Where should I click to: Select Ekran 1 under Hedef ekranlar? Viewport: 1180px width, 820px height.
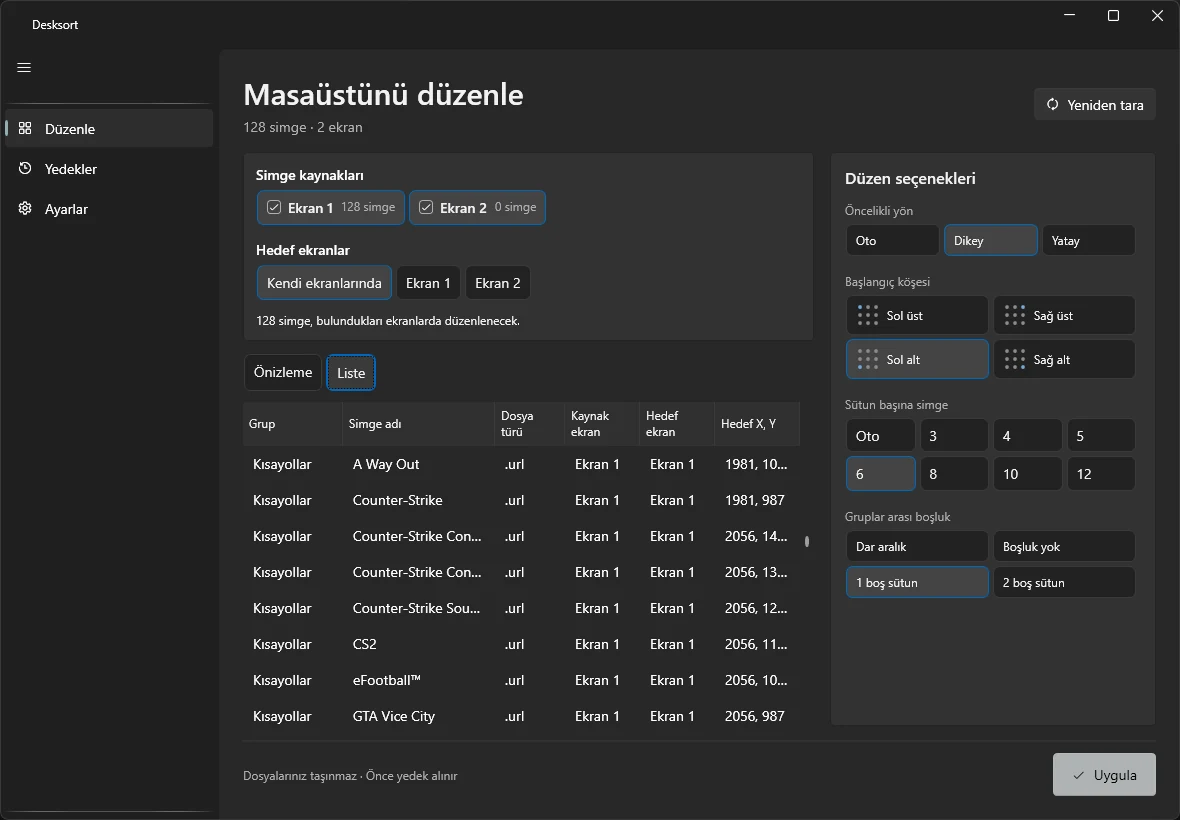(x=428, y=283)
